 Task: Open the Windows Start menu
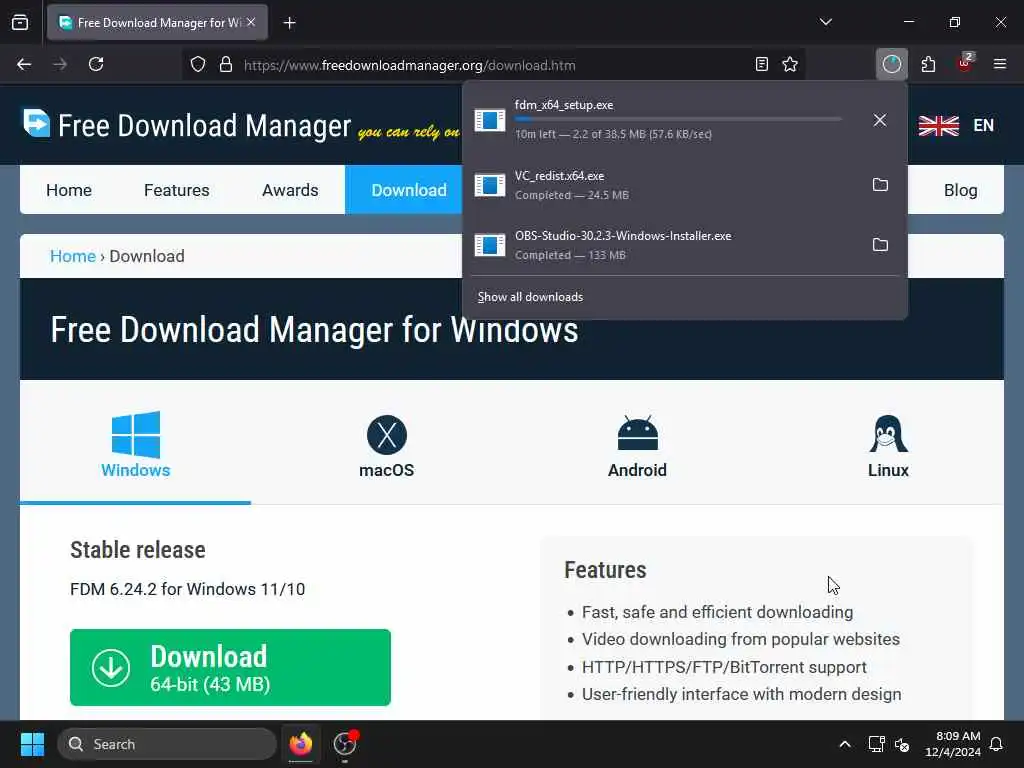32,744
